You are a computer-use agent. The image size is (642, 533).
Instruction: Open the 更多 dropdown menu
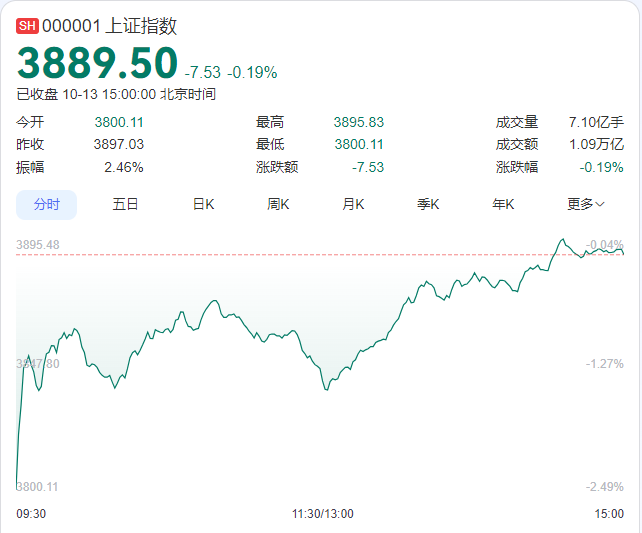[x=585, y=204]
